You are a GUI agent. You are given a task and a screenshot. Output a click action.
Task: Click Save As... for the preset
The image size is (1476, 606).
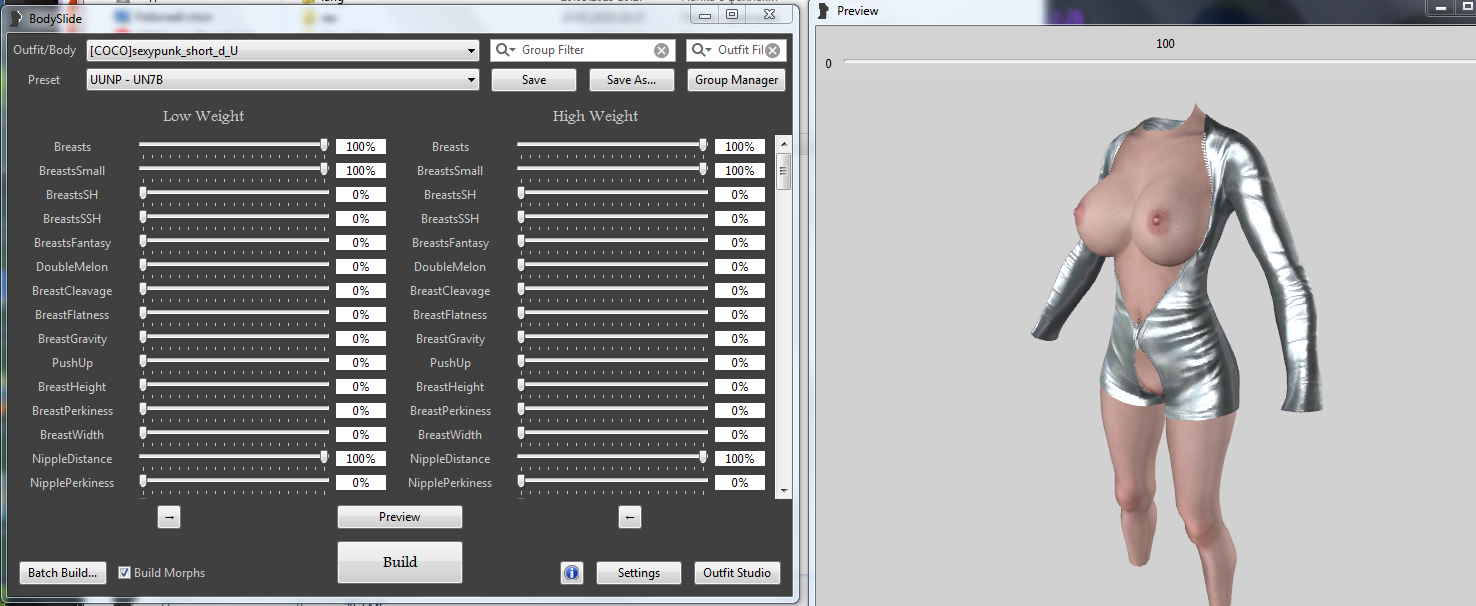point(631,80)
